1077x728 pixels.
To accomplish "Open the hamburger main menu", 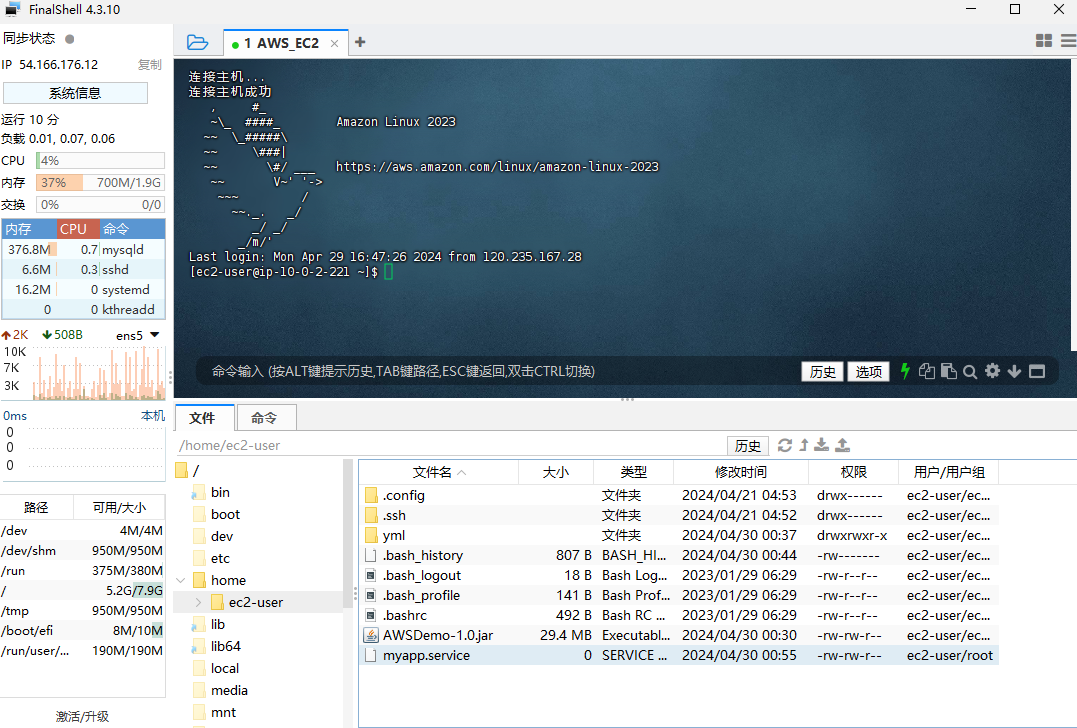I will (1069, 41).
